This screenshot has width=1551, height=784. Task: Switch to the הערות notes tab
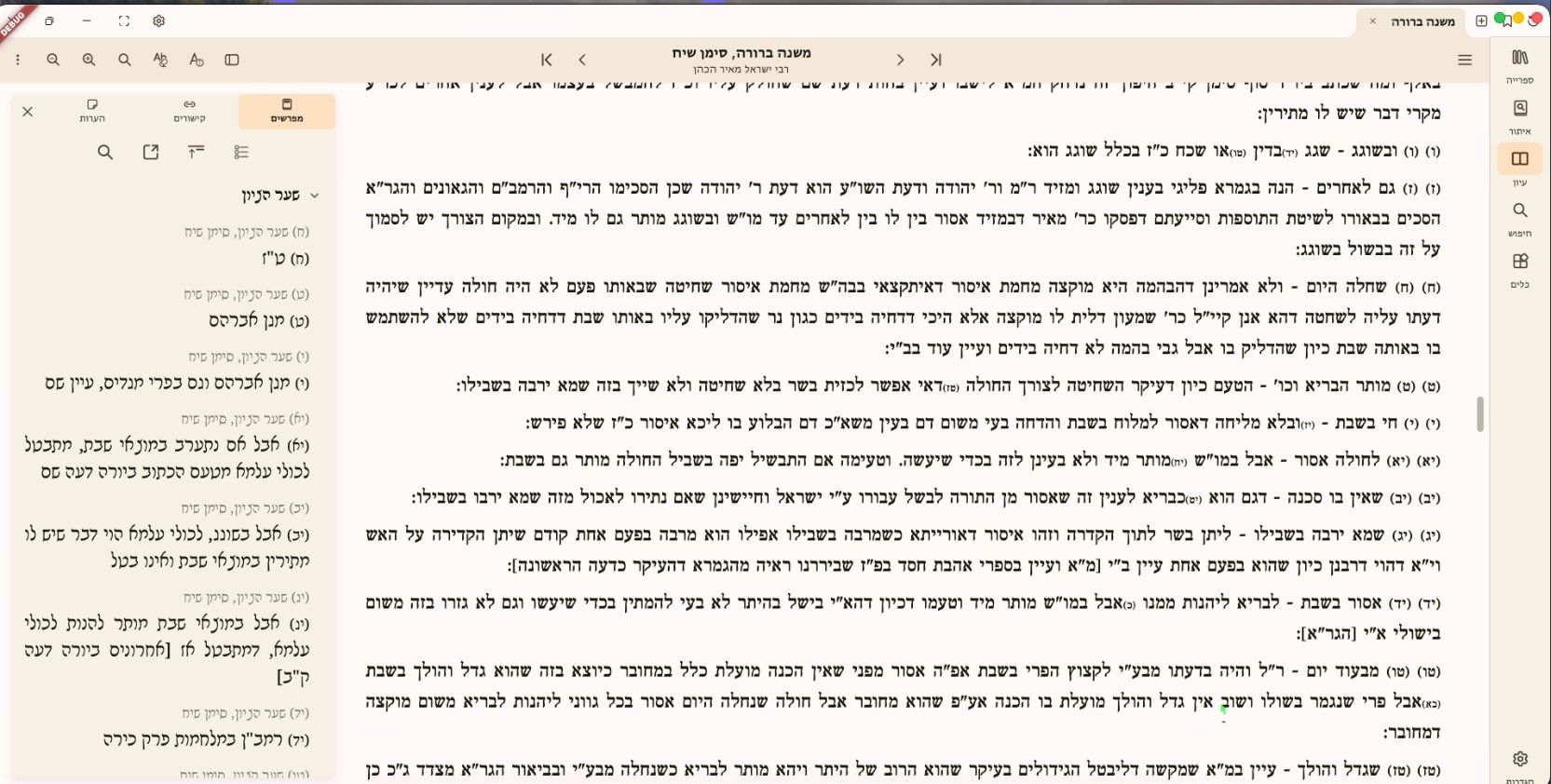tap(92, 111)
